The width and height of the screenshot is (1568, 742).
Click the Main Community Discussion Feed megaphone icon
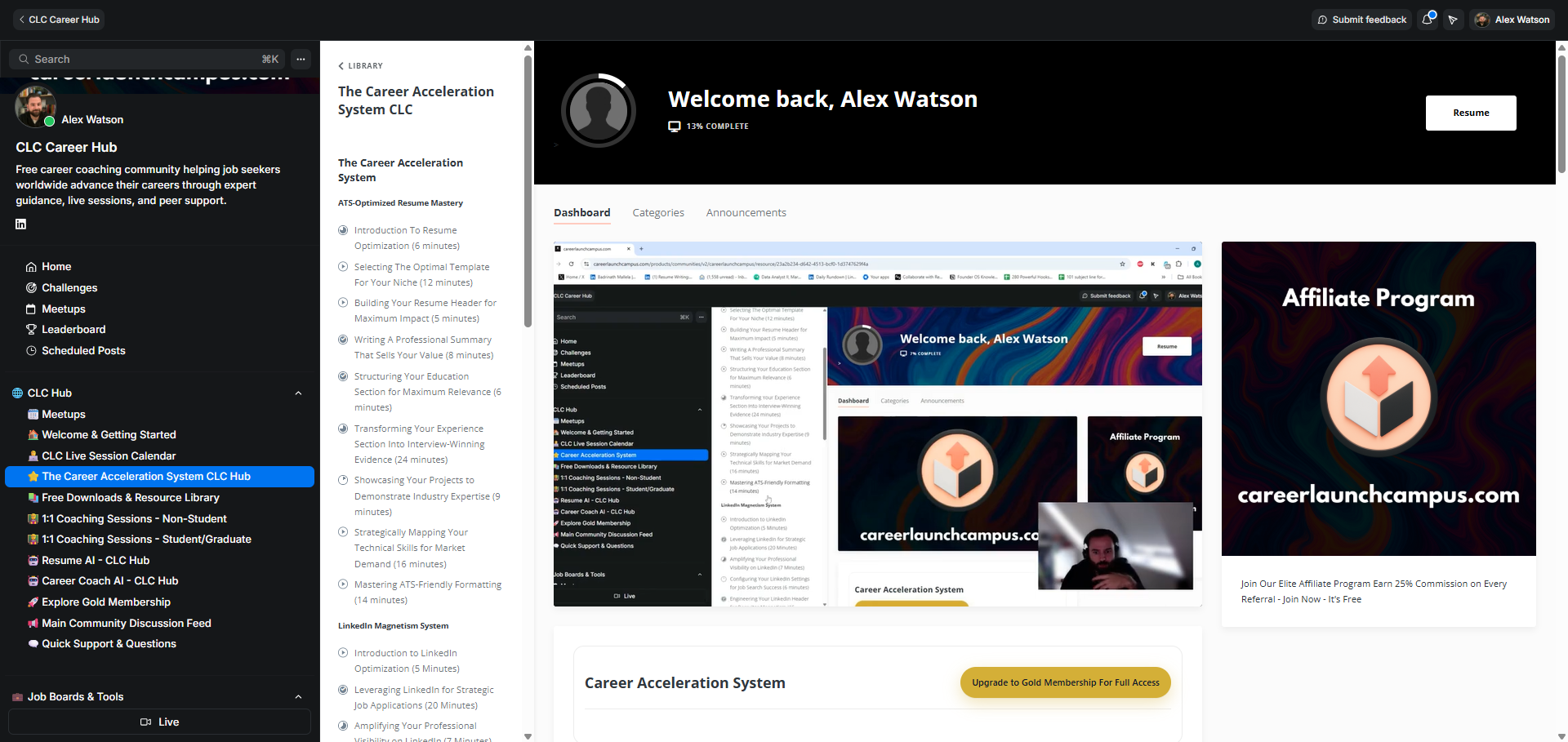(x=33, y=624)
